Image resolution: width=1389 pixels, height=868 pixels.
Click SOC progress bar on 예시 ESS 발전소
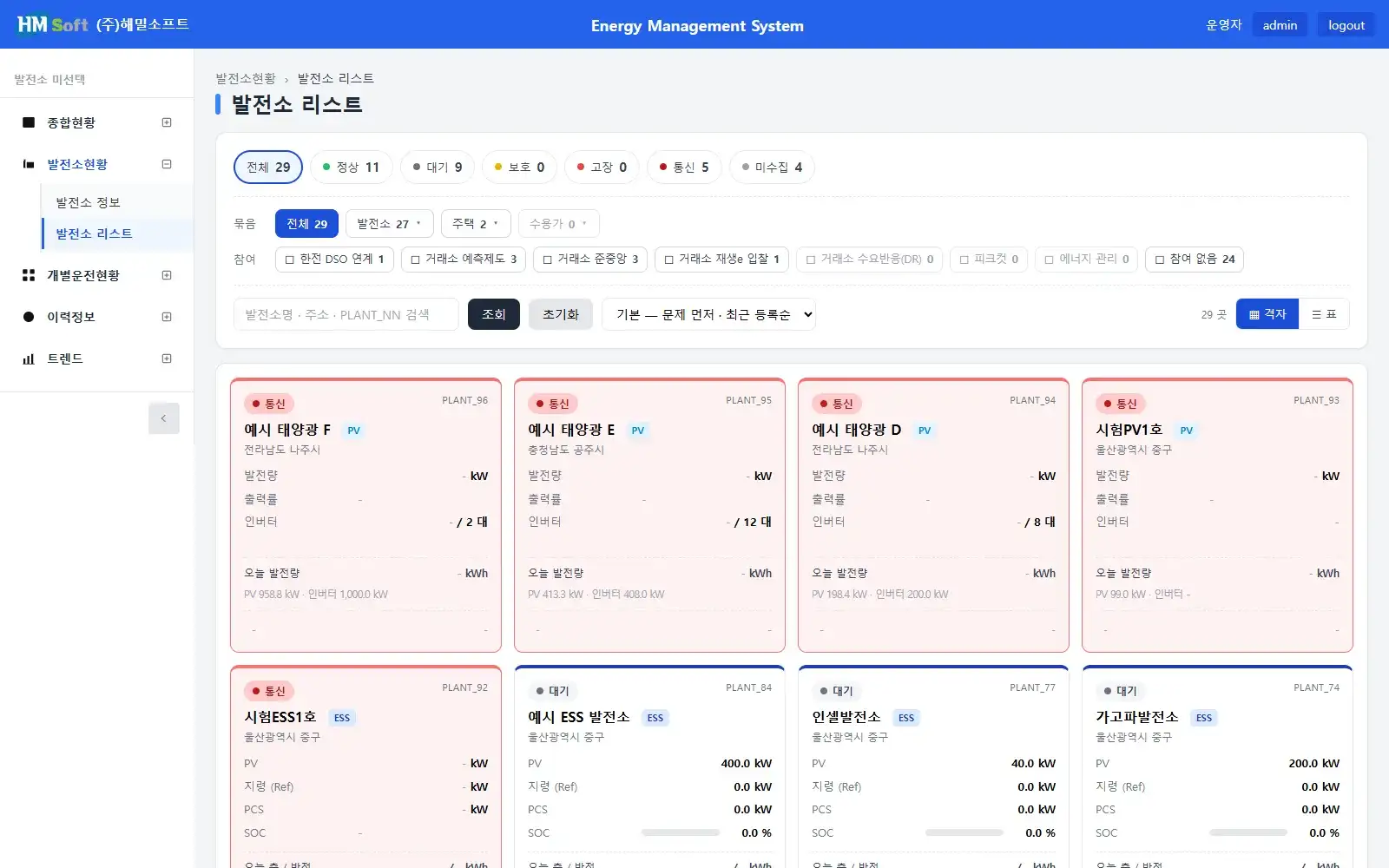(x=681, y=832)
